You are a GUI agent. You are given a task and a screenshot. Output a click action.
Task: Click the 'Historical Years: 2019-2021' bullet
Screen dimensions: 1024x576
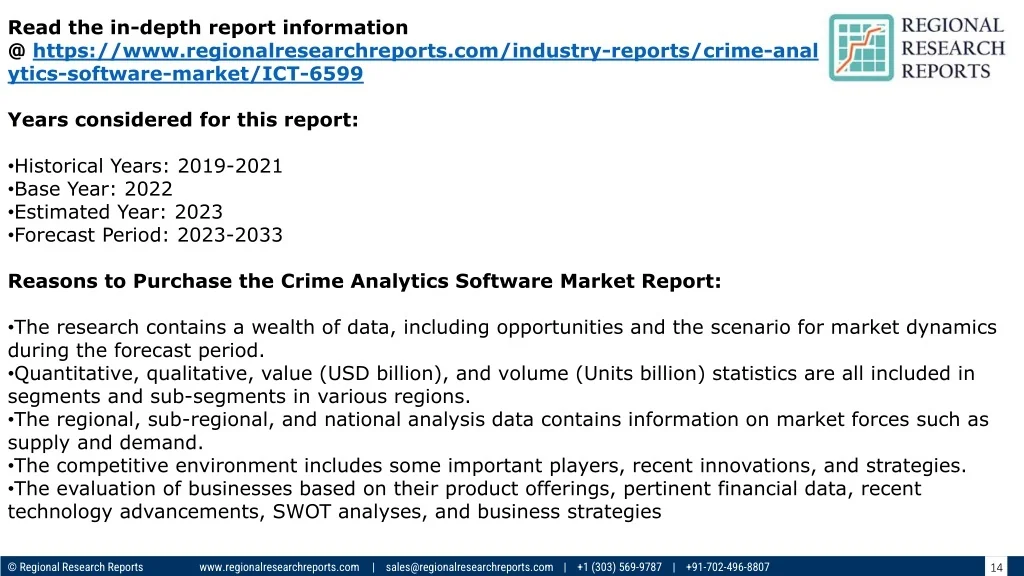click(x=145, y=166)
